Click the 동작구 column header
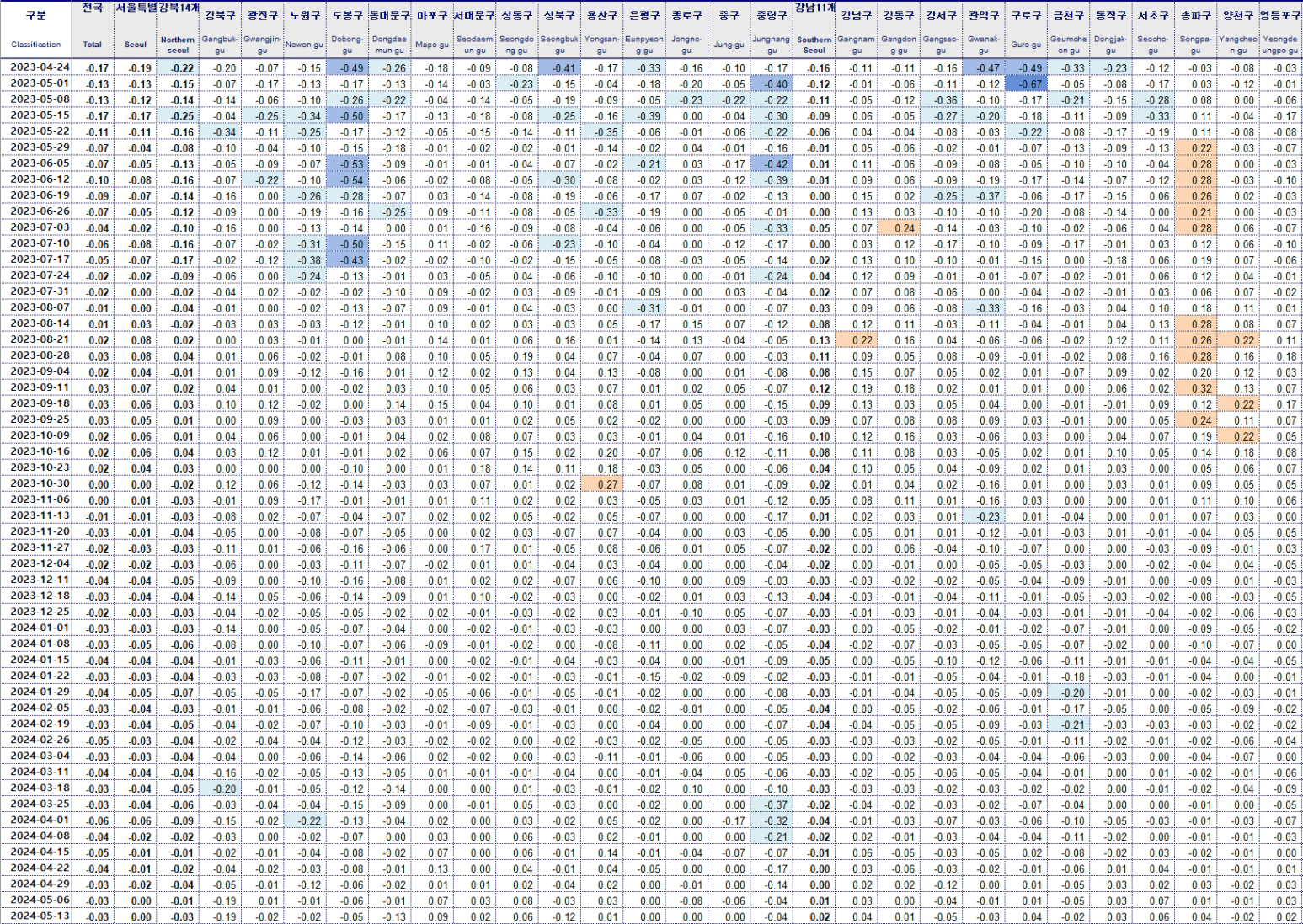Screen dimensions: 1303x924 [x=1111, y=16]
